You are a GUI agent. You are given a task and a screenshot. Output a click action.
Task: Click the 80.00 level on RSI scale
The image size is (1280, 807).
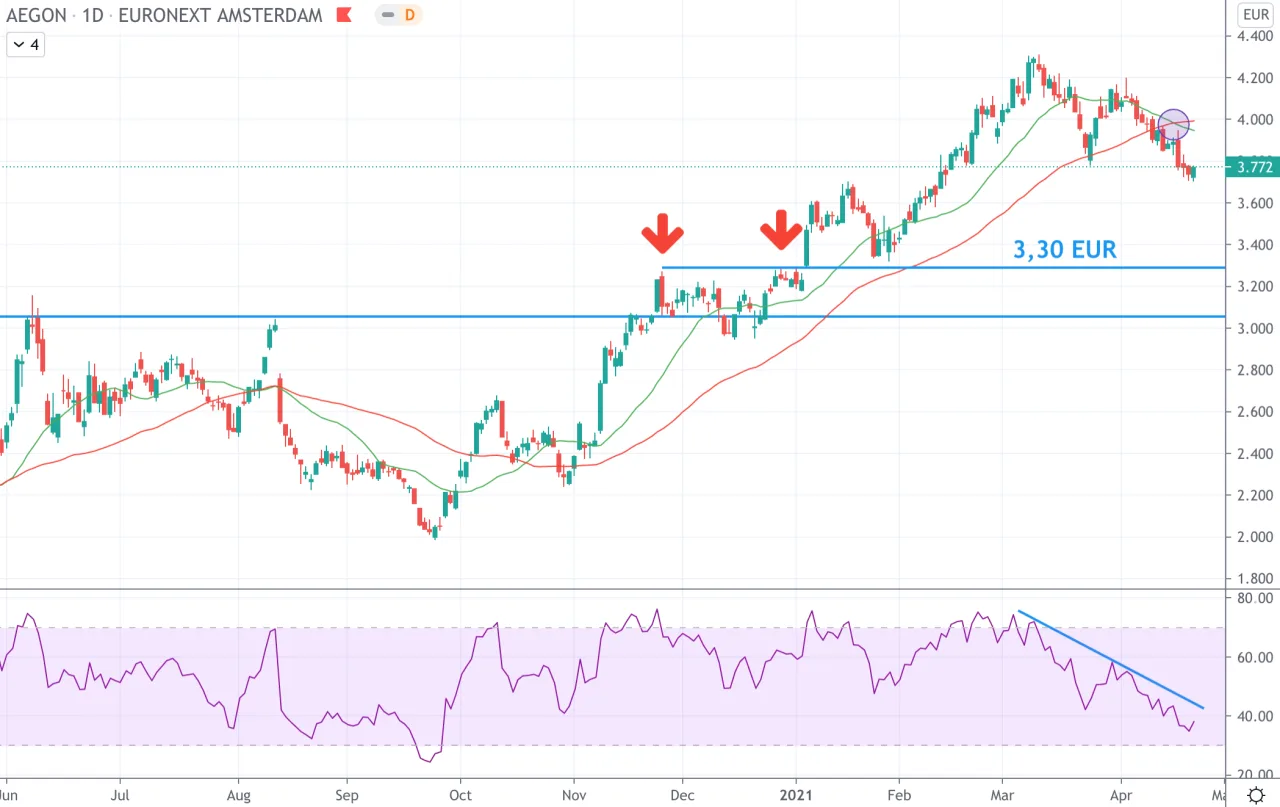pos(1254,598)
